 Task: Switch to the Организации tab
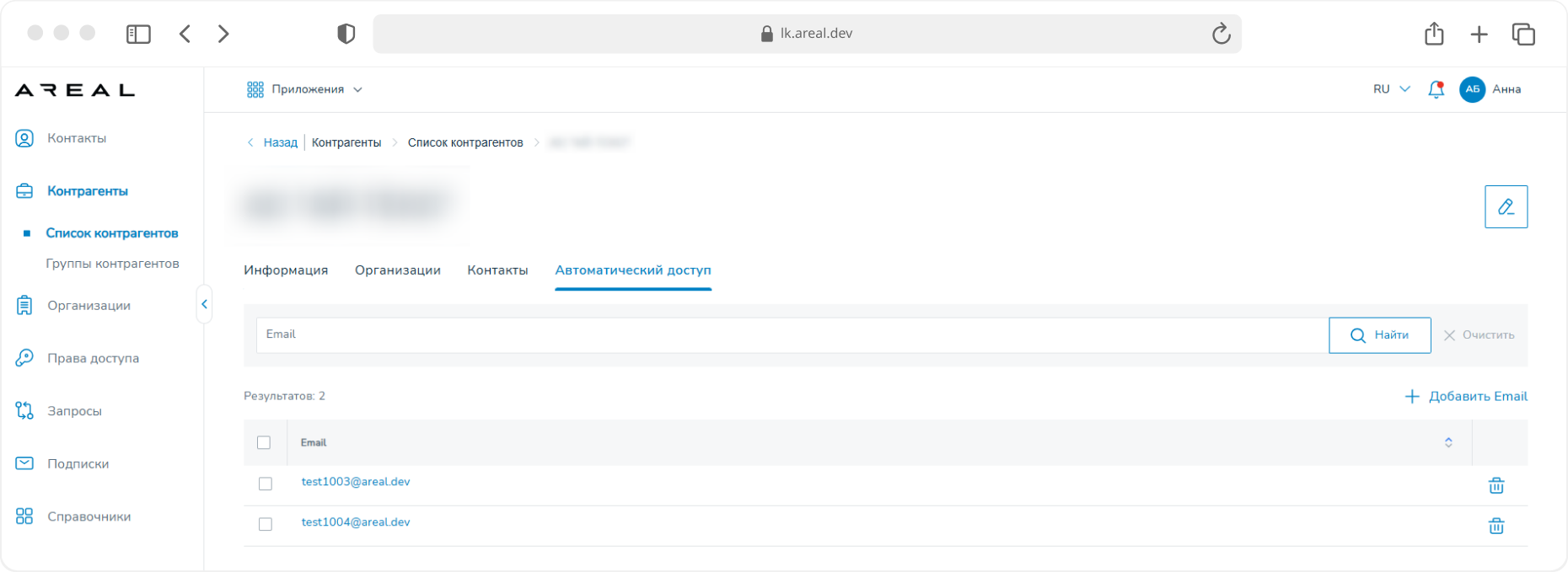[x=398, y=270]
